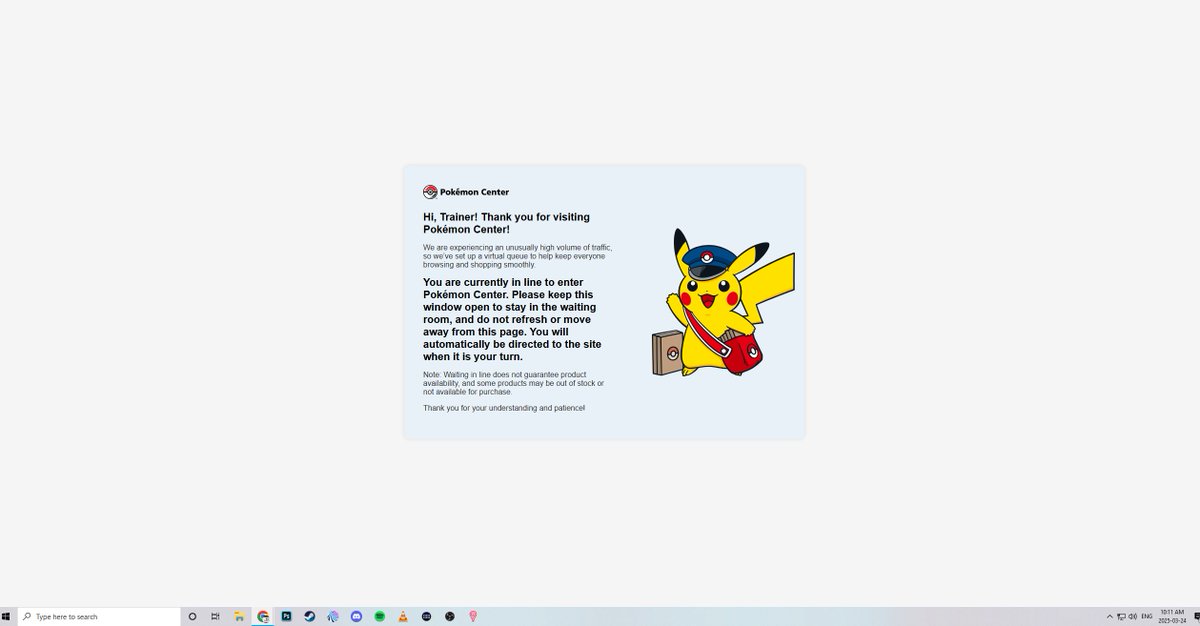Open Adobe Photoshop from the taskbar
Screen dimensions: 1200x626
285,616
